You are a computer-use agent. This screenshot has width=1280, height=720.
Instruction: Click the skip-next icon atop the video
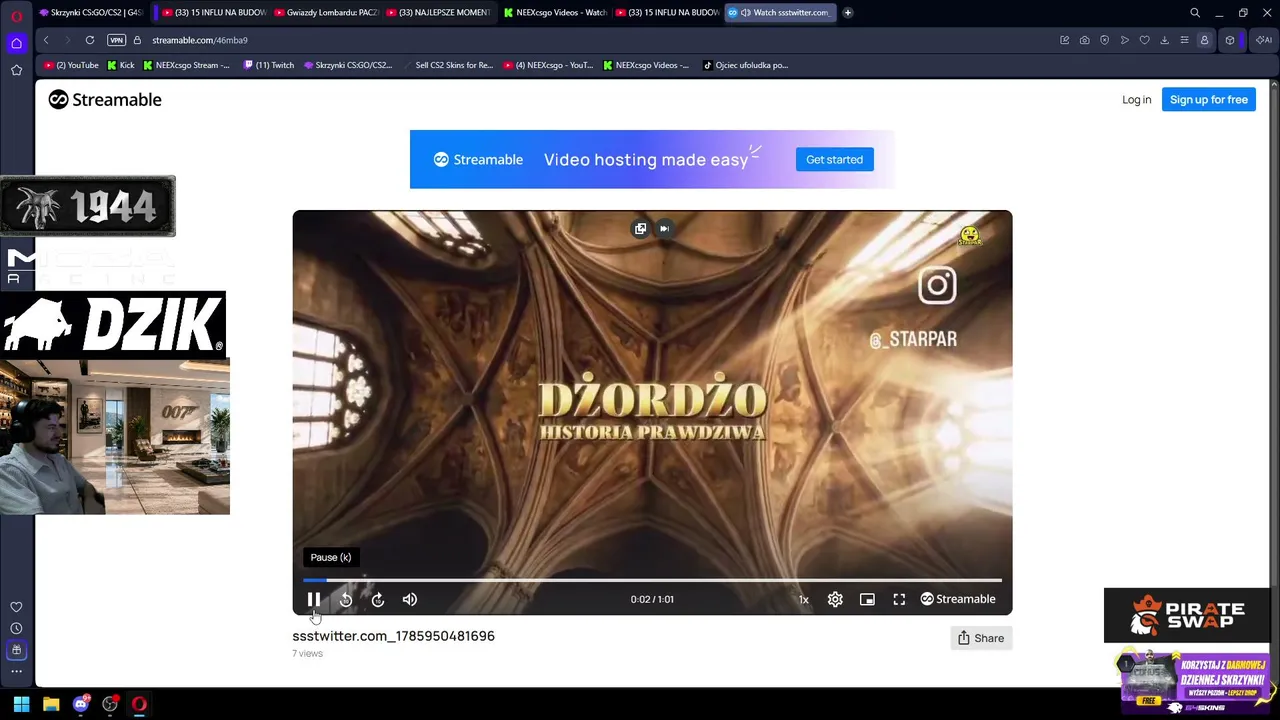(x=664, y=228)
